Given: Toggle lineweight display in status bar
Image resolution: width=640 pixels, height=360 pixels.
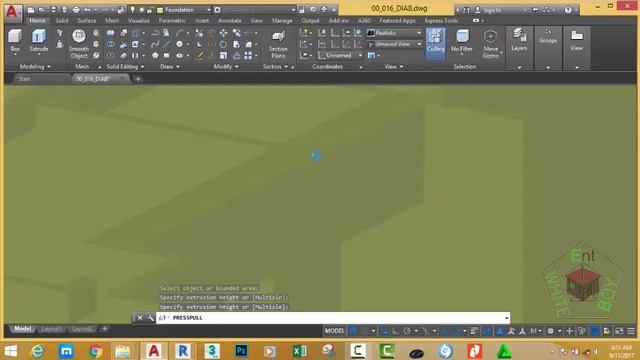Looking at the screenshot, I should (474, 331).
